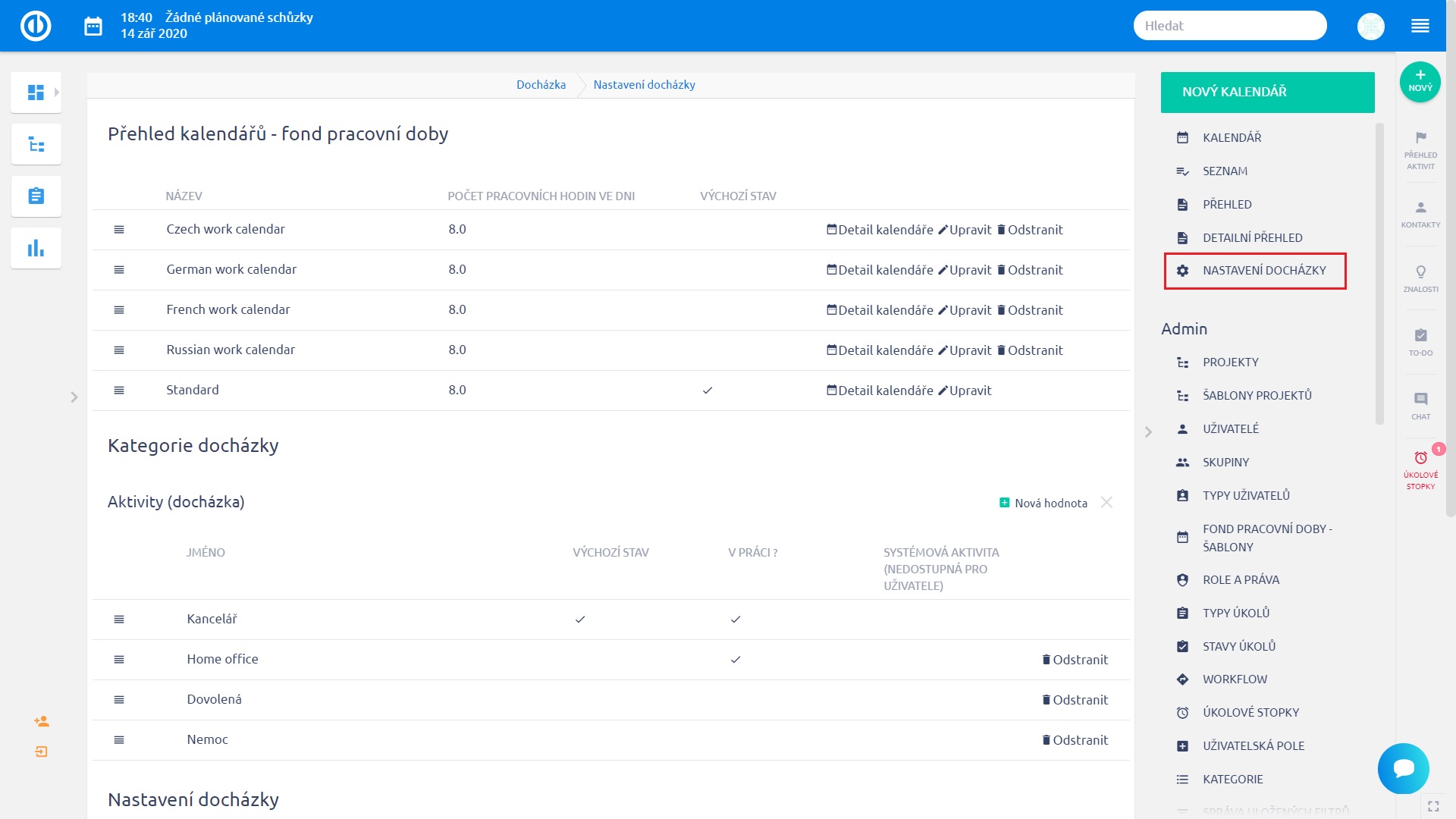1456x819 pixels.
Task: Click the Nový kalendář button
Action: [1267, 92]
